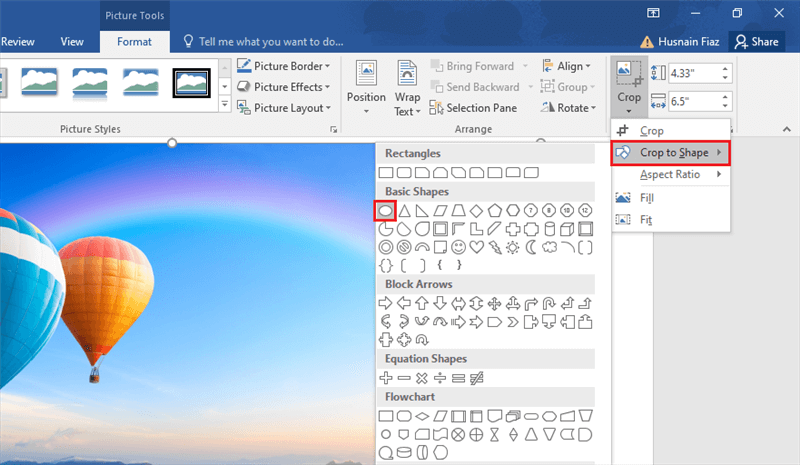Open the Wrap Text dropdown
Screen dimensions: 800x465
click(x=407, y=88)
